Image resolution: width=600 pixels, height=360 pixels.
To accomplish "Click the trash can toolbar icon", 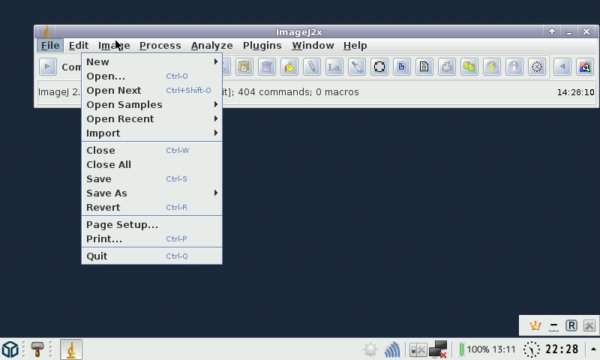I will 267,67.
